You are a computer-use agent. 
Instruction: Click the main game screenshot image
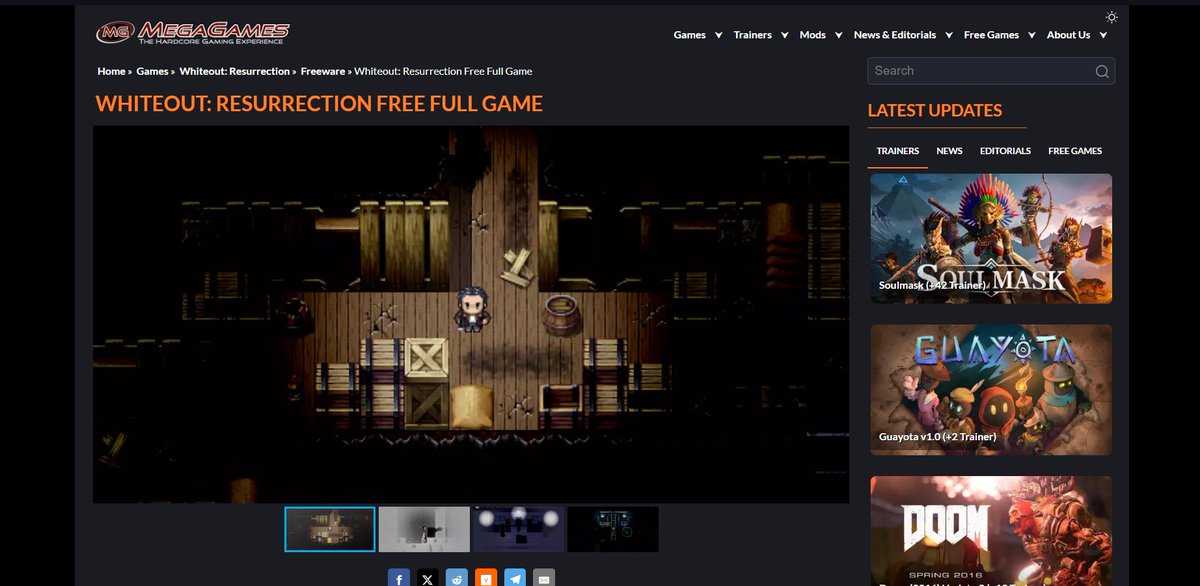(471, 314)
